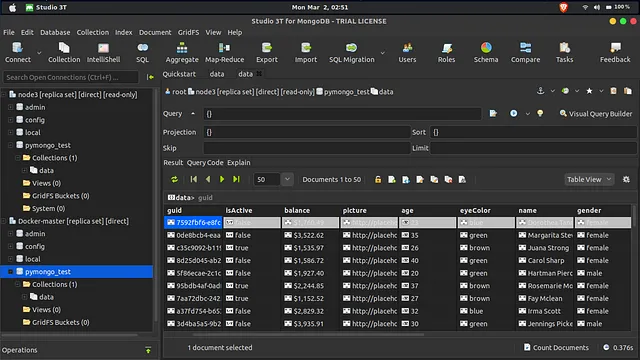
Task: Click the Collection toolbar icon
Action: (64, 53)
